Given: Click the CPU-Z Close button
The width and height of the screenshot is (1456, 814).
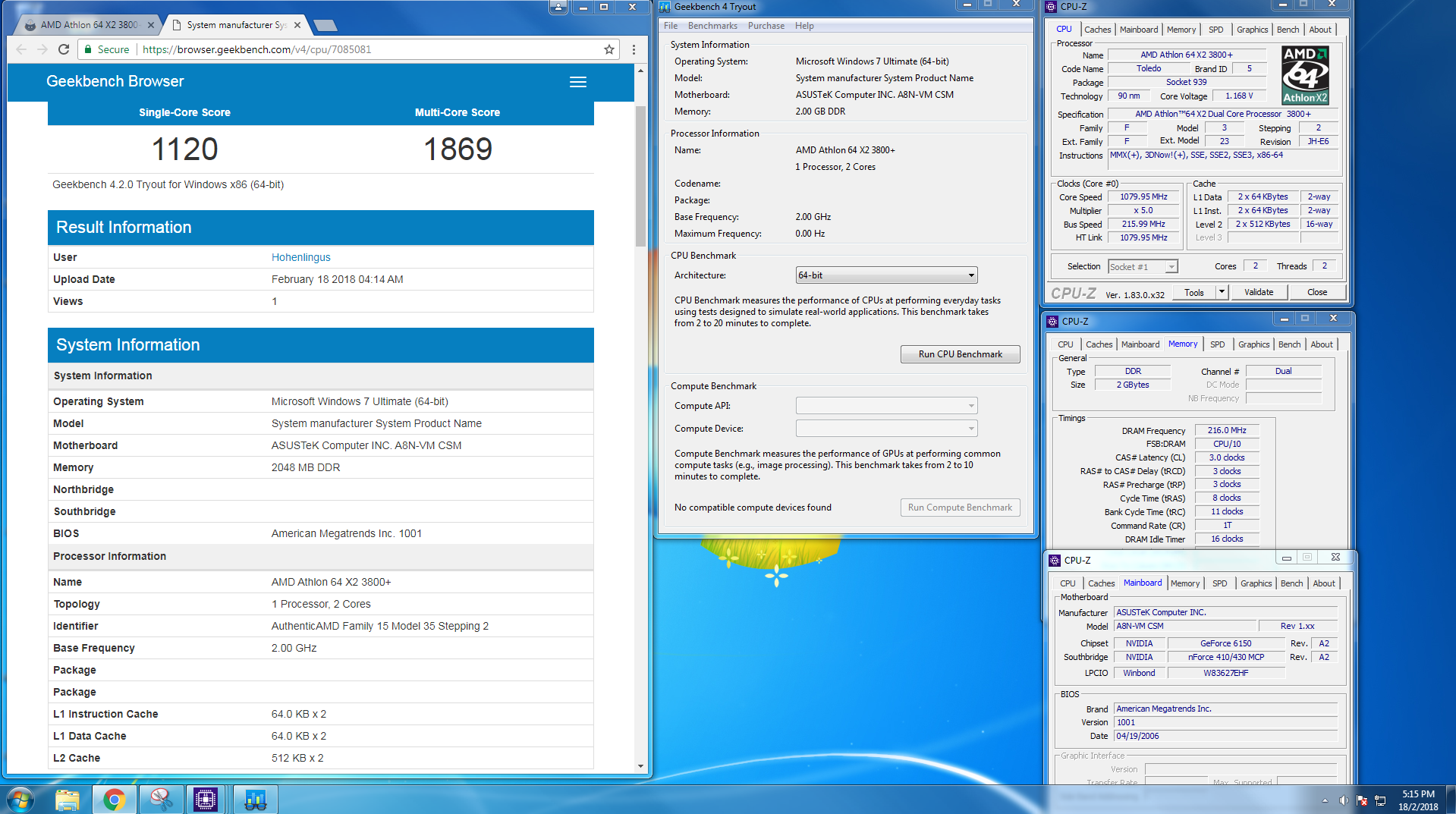Looking at the screenshot, I should (1317, 292).
